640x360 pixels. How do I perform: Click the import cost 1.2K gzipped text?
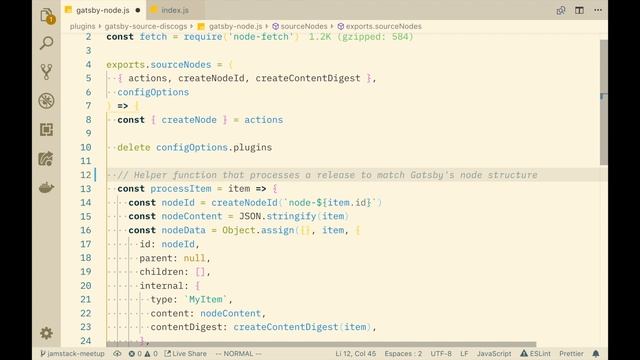pyautogui.click(x=361, y=37)
